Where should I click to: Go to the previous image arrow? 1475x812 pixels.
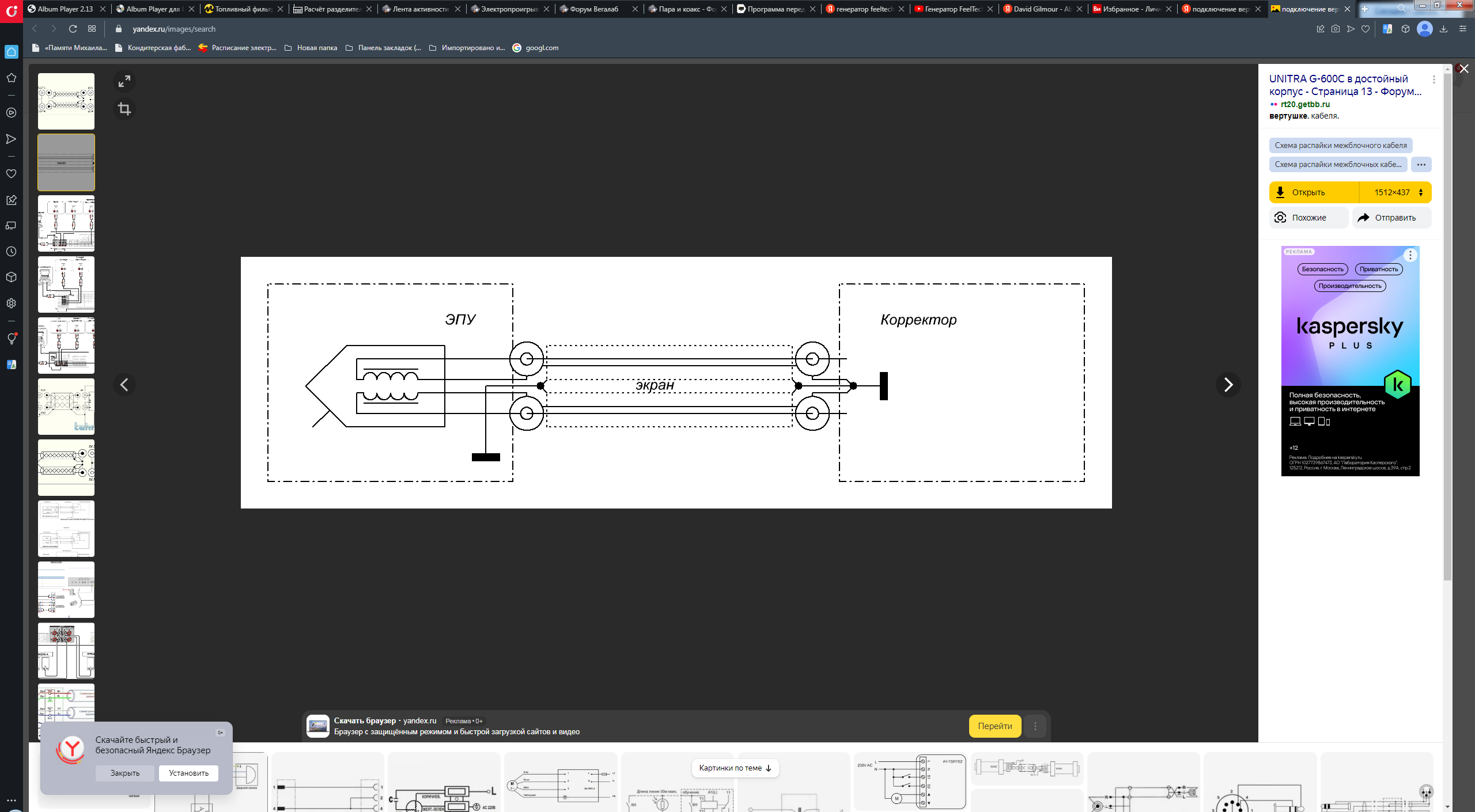click(124, 385)
